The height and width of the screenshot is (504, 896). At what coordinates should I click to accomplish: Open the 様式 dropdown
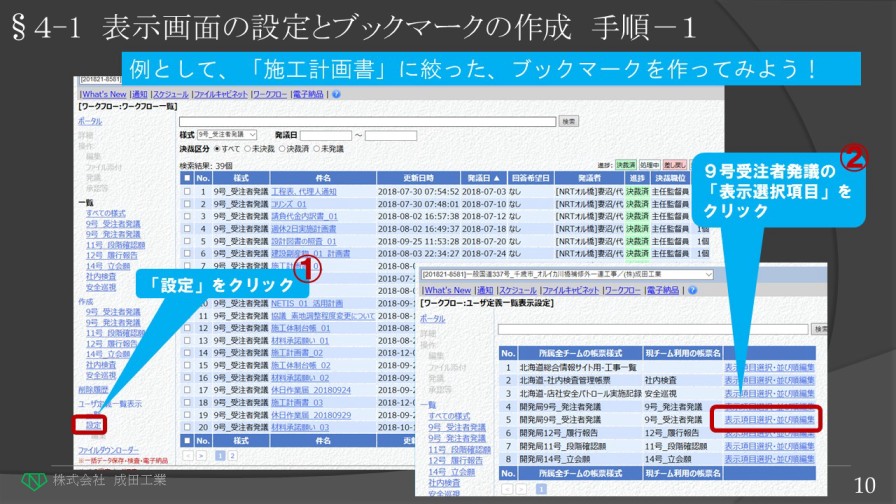tap(227, 134)
